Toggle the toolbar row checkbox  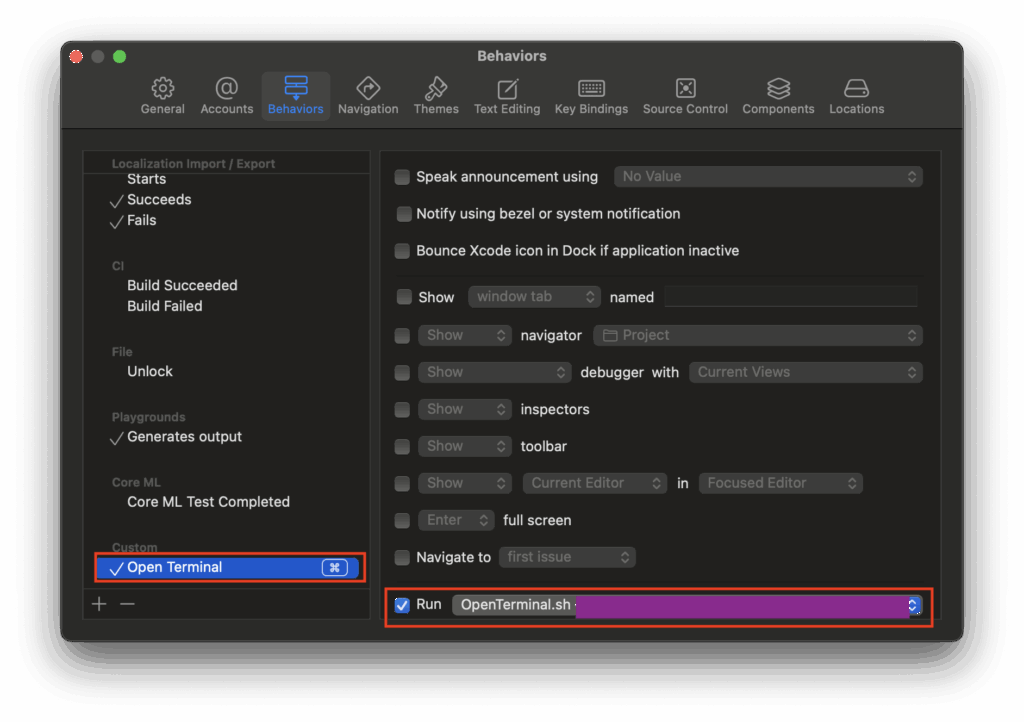point(402,447)
